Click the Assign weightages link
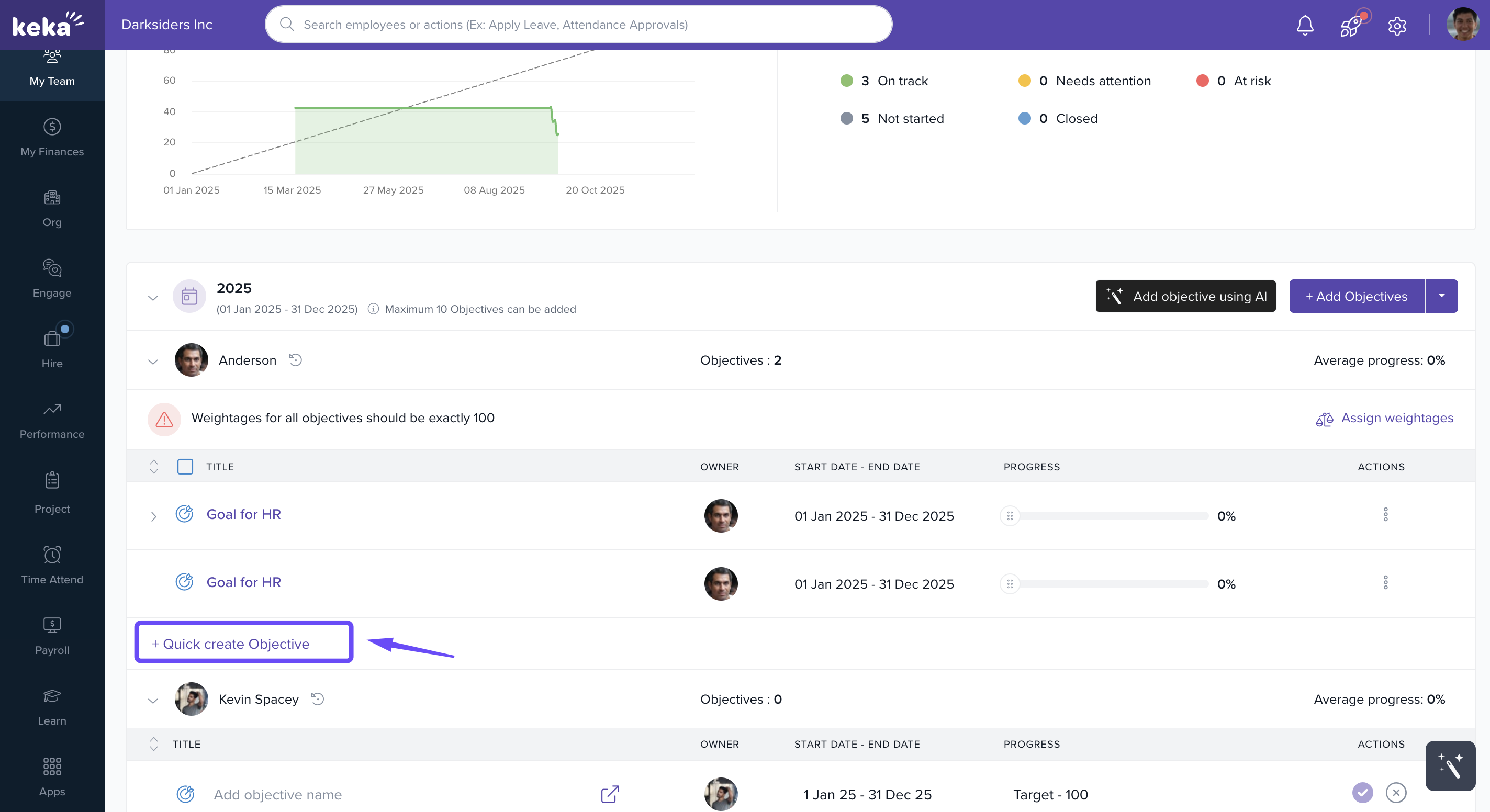 click(x=1396, y=418)
